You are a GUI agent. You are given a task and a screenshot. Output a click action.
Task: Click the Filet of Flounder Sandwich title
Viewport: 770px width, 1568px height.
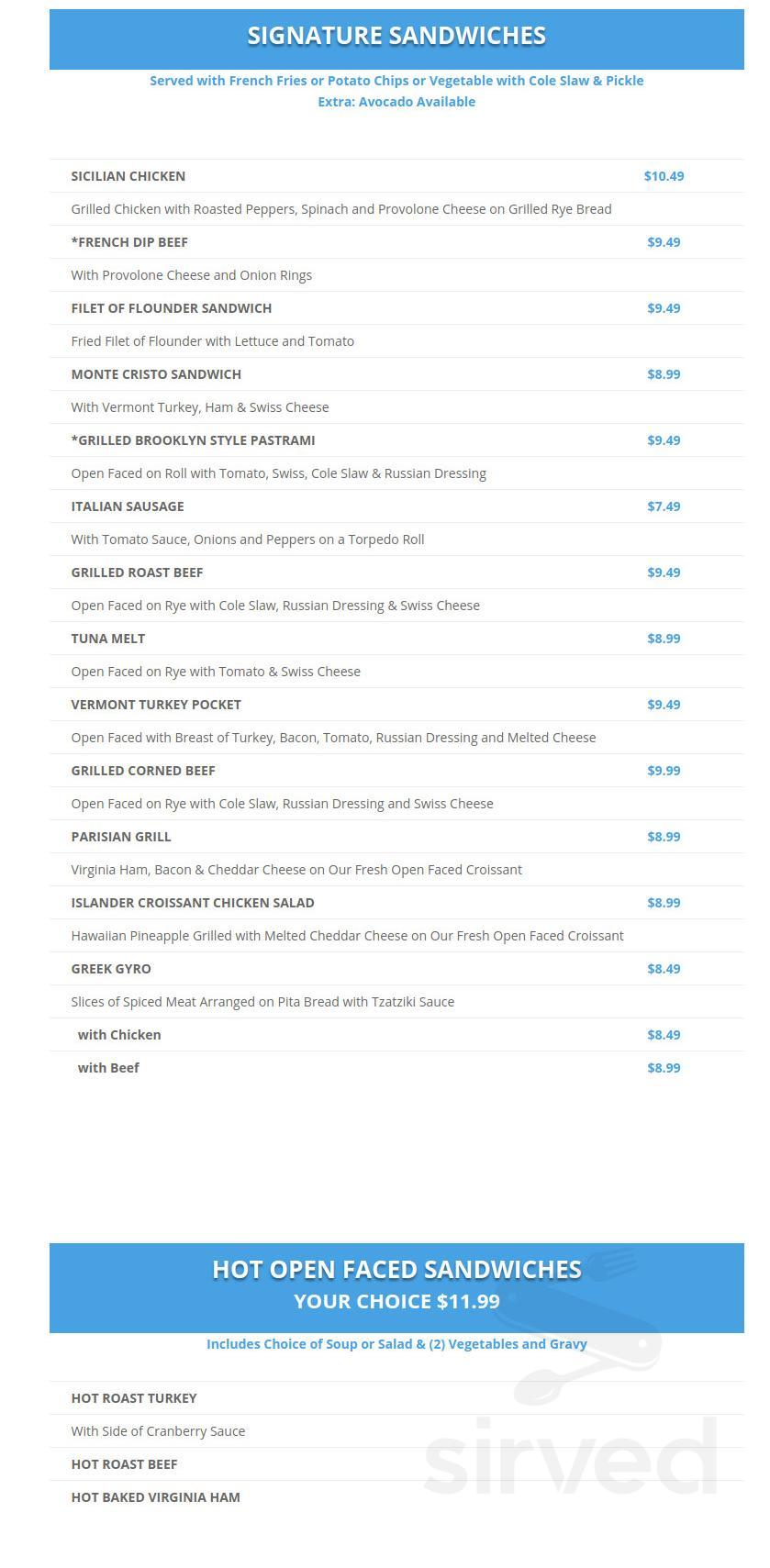pos(172,308)
